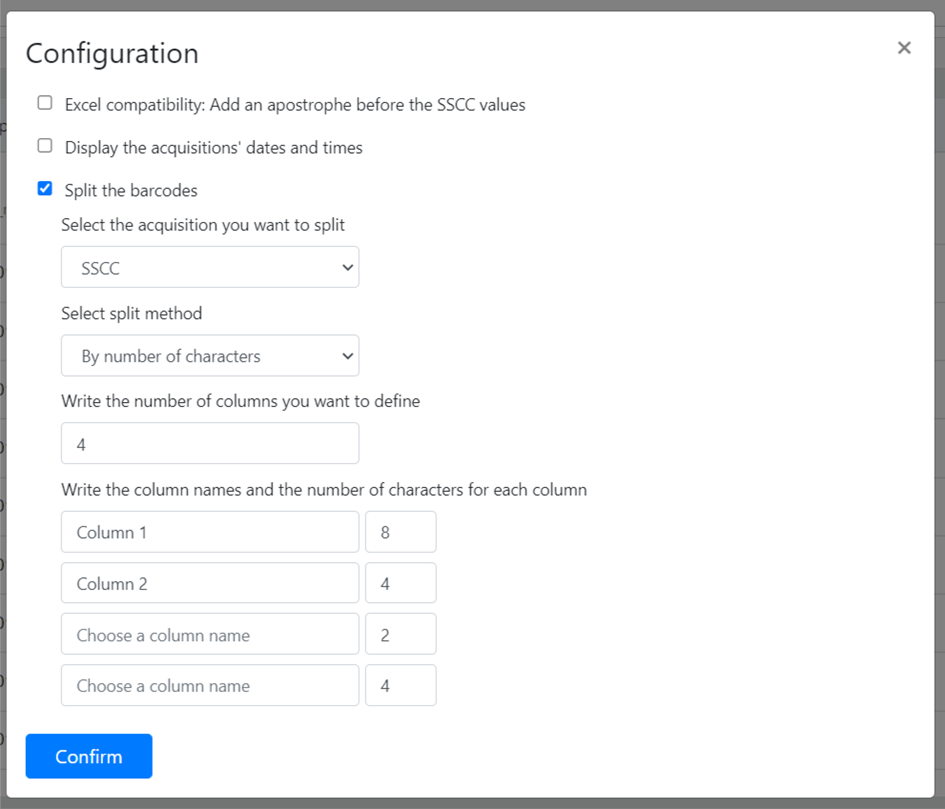Click the 'Column 1' name field
This screenshot has width=945, height=809.
210,532
